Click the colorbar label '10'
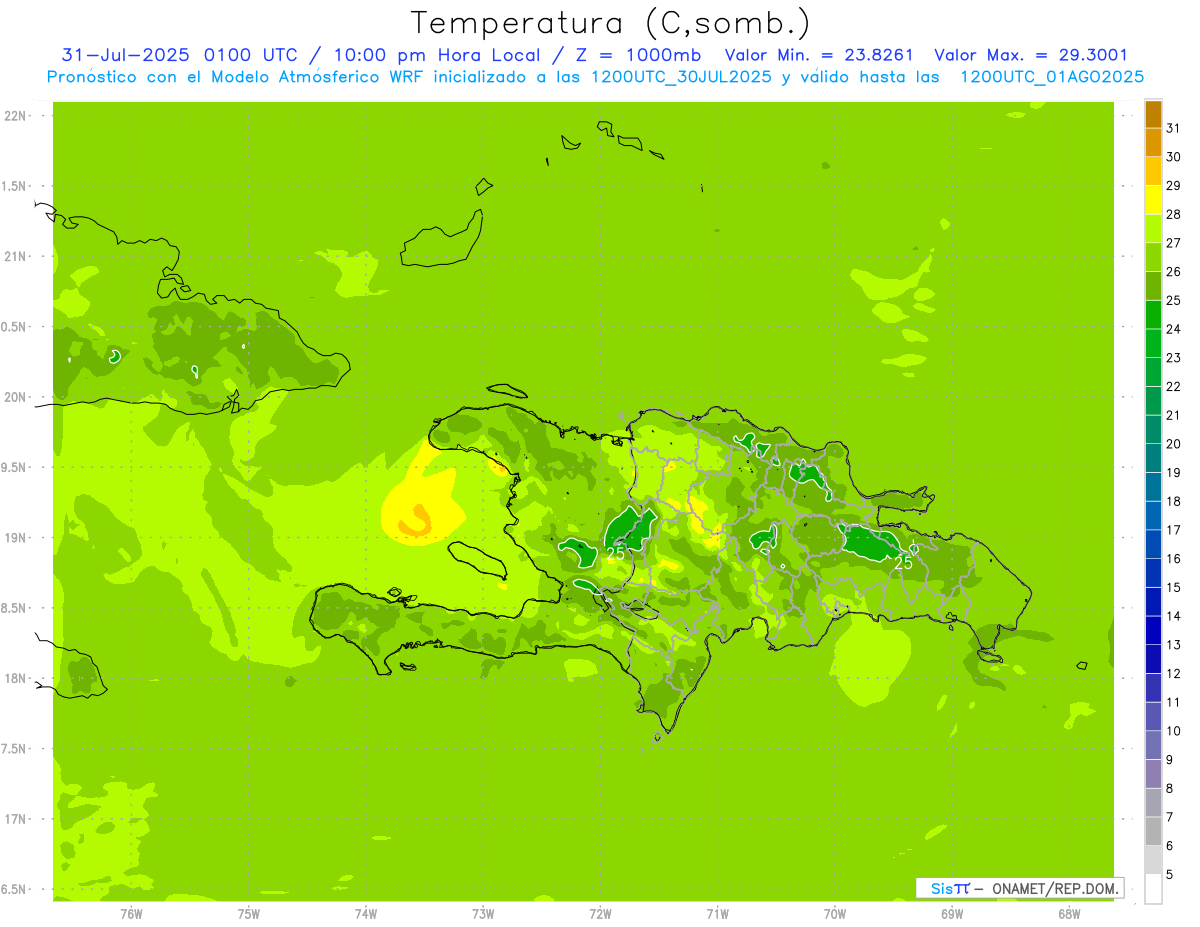Screen dimensions: 1200x927 point(1173,731)
